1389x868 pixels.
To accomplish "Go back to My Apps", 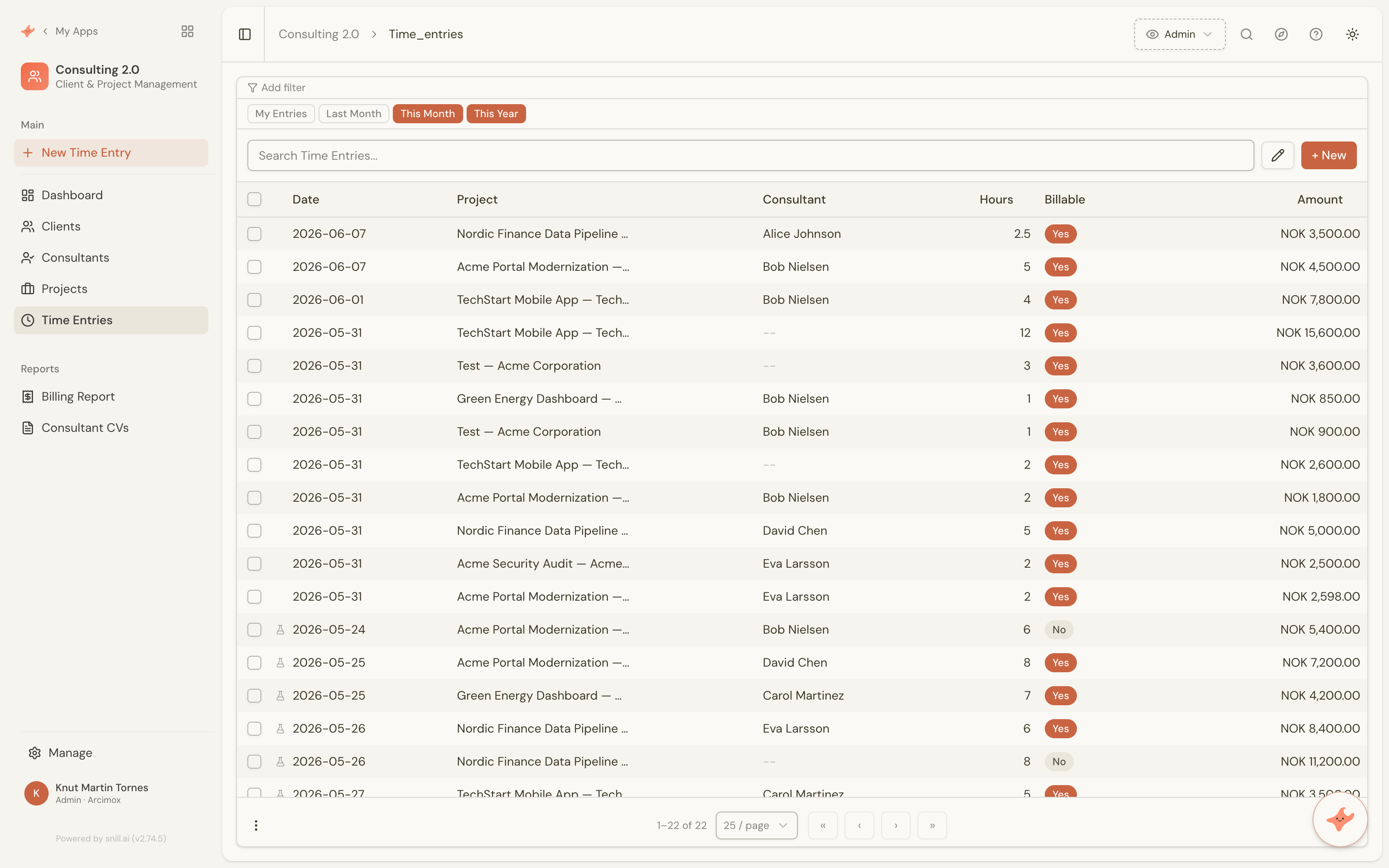I will (70, 31).
